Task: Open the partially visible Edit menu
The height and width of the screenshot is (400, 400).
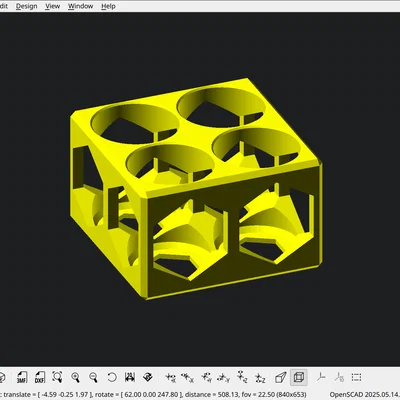Action: 4,6
